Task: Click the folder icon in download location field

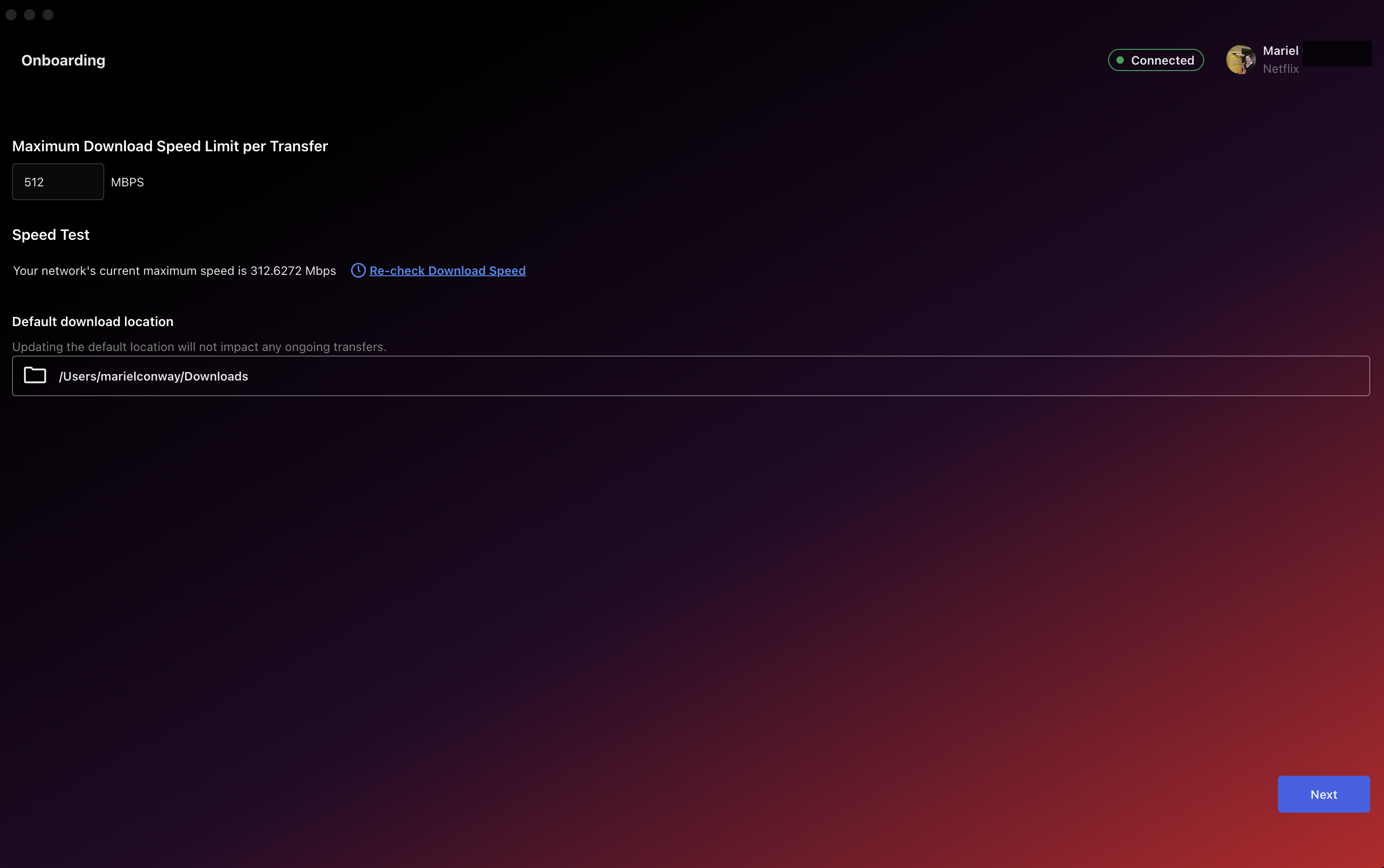Action: click(36, 375)
